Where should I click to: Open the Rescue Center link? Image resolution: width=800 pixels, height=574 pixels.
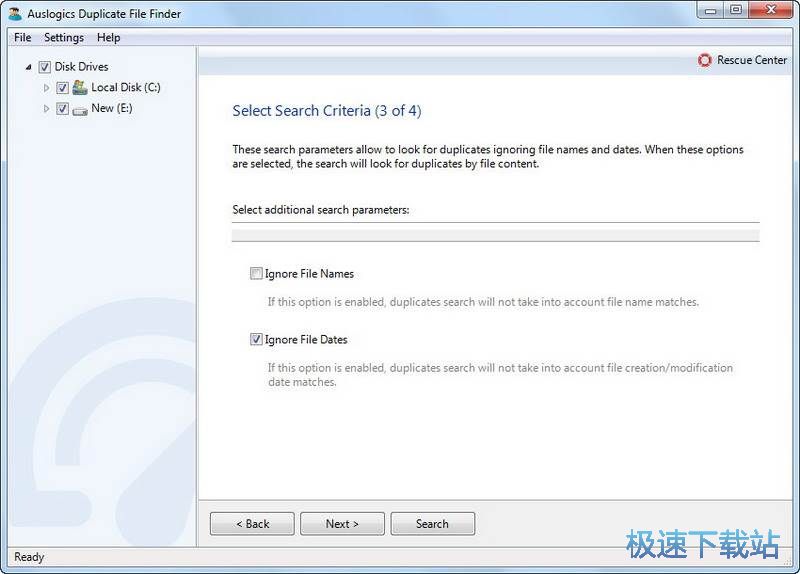click(752, 60)
